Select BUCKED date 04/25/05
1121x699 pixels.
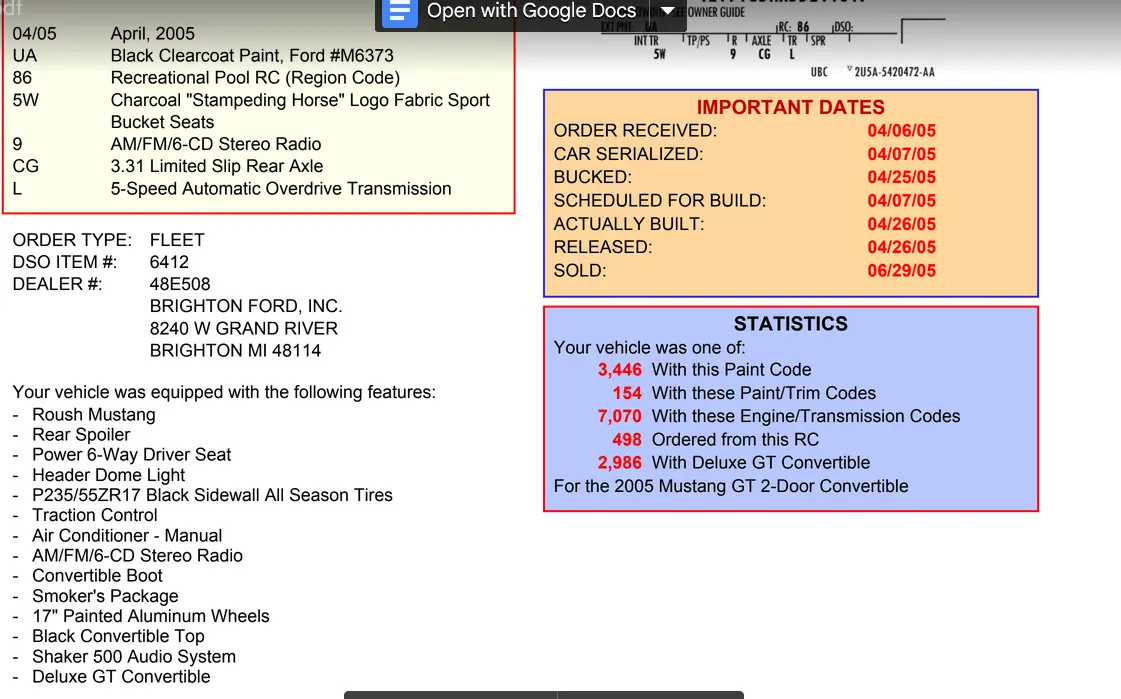click(x=902, y=177)
